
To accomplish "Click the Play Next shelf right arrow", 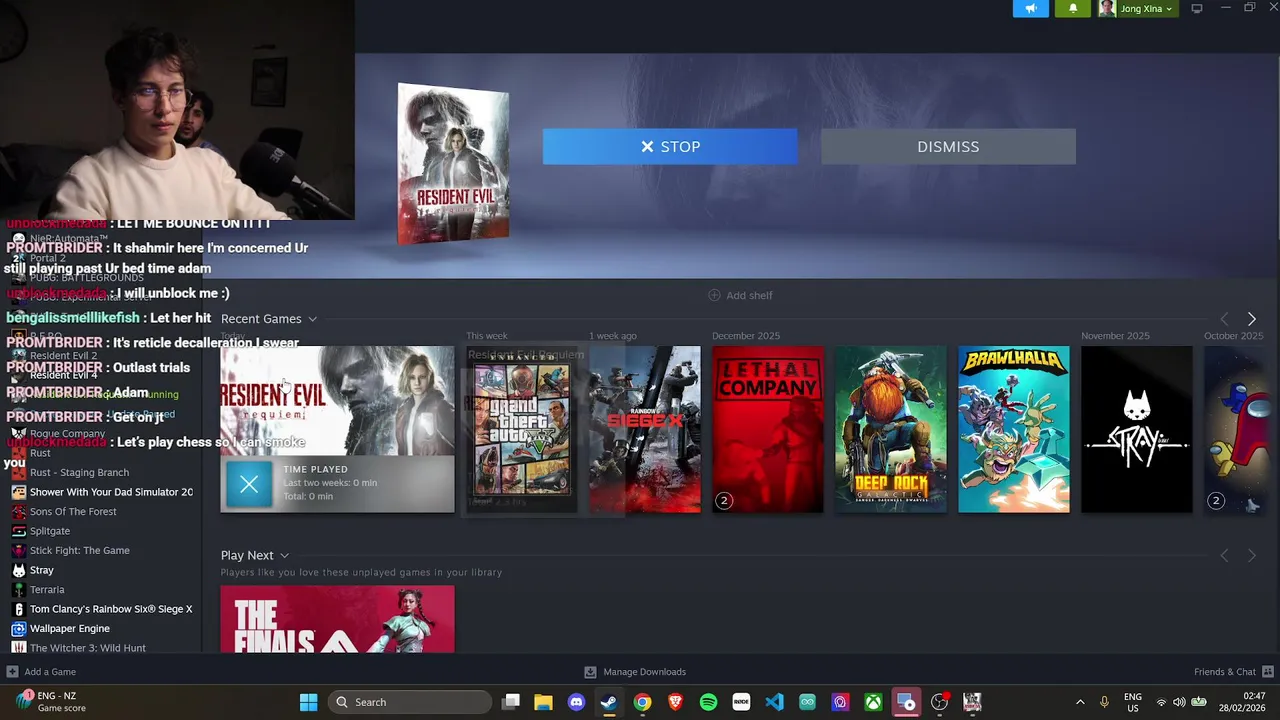I will pyautogui.click(x=1252, y=555).
